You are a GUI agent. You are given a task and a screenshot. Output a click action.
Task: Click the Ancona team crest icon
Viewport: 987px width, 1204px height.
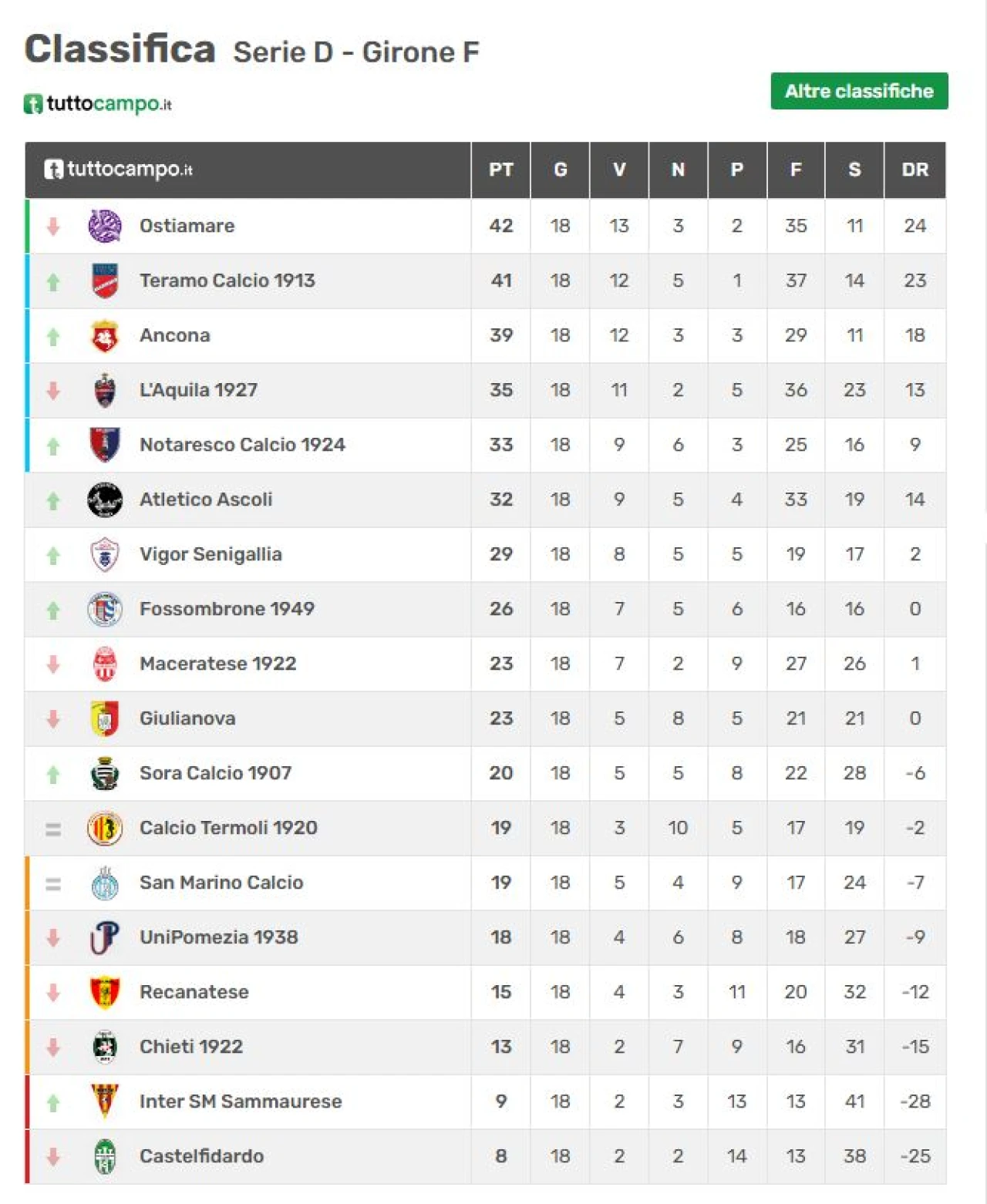point(105,335)
